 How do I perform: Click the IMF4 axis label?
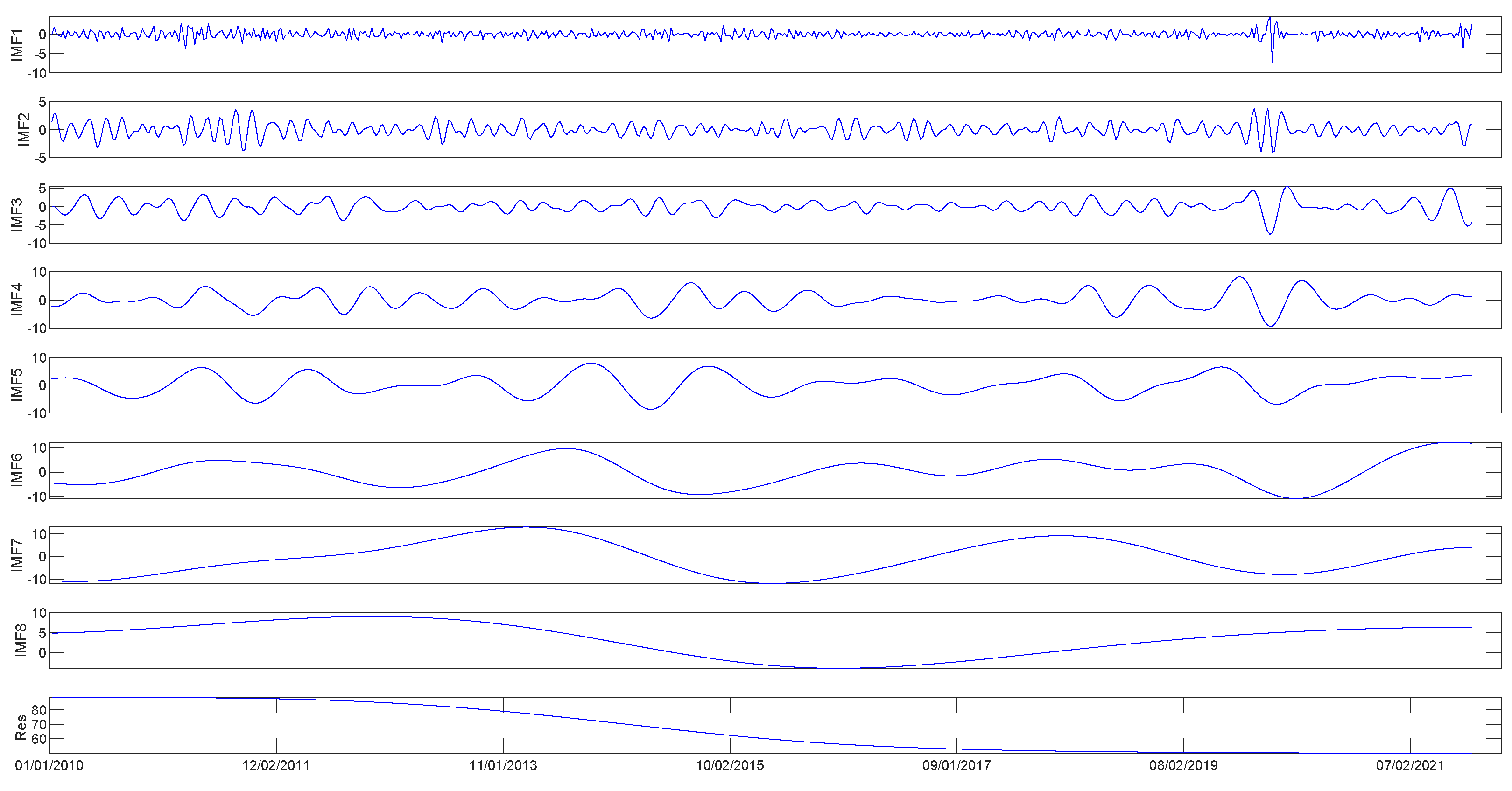16,300
